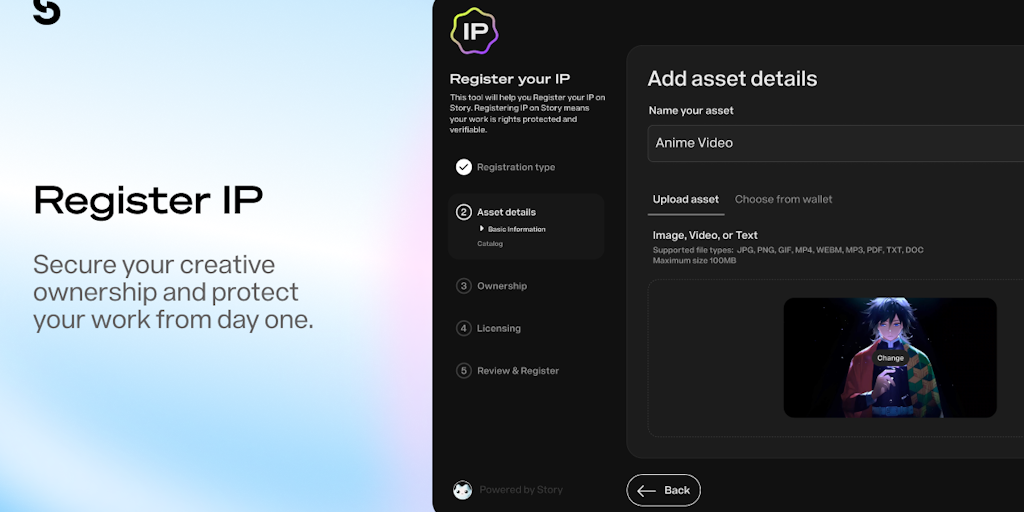
Task: Click the colorful IP badge icon
Action: (474, 31)
